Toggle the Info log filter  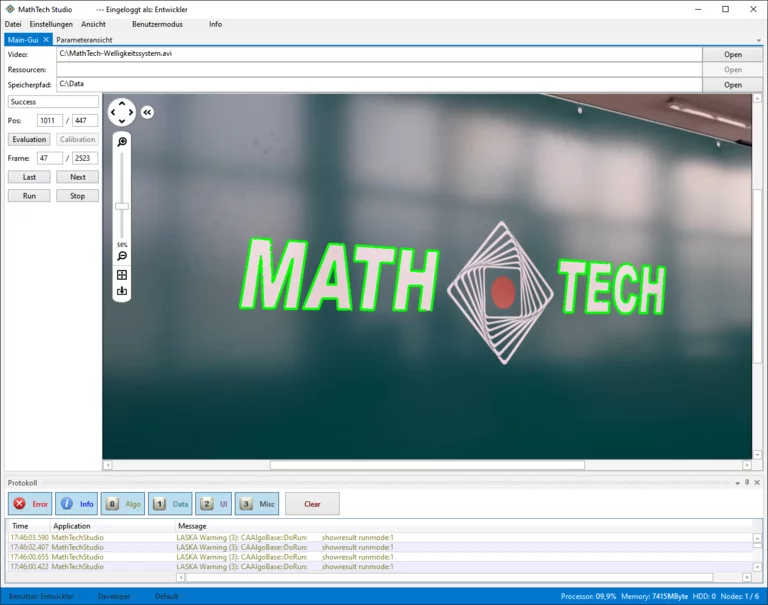click(x=76, y=504)
